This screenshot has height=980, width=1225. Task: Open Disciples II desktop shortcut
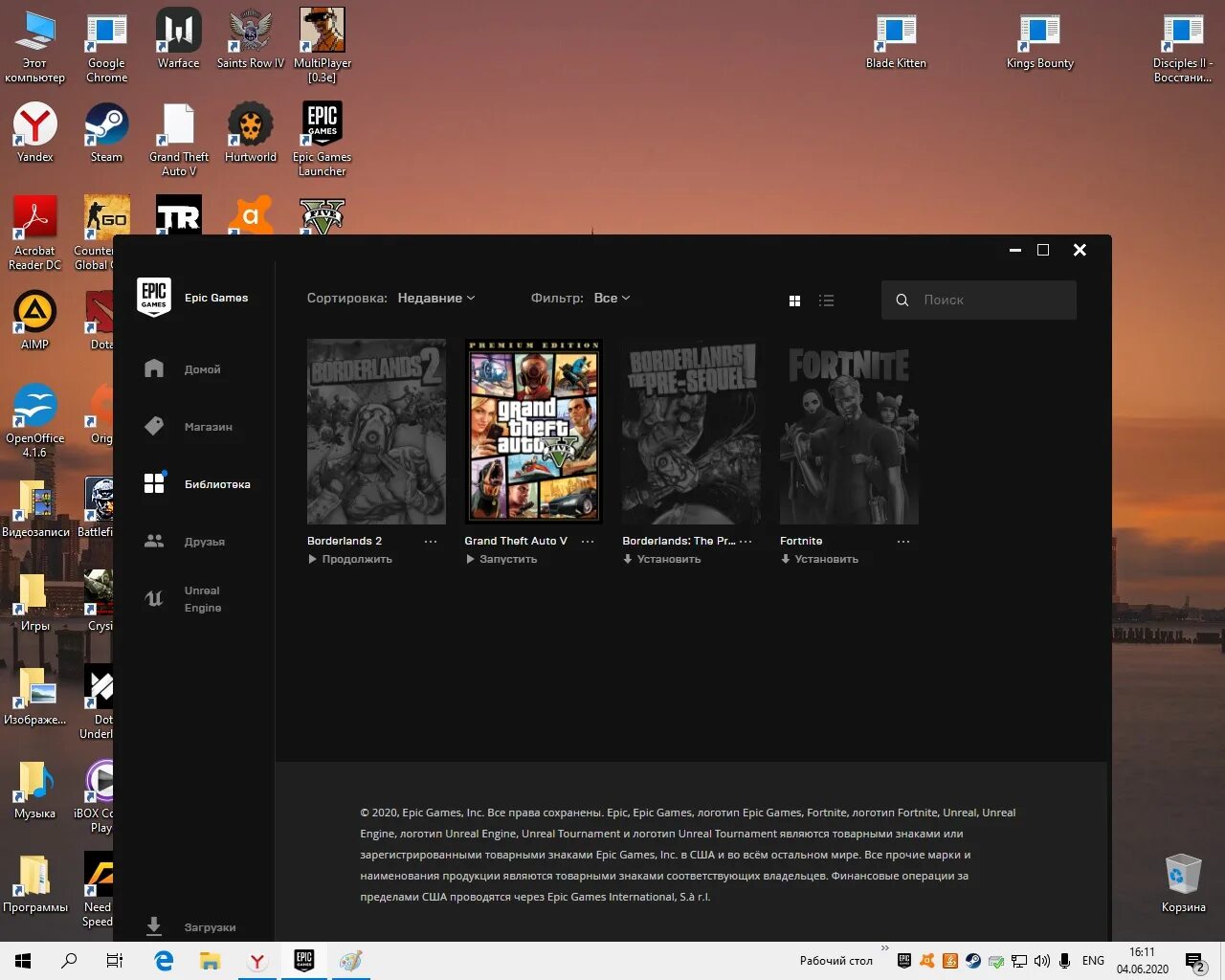click(1183, 48)
